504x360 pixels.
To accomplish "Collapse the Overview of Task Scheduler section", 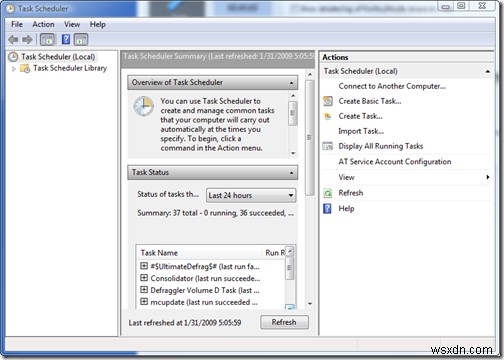I will click(292, 83).
